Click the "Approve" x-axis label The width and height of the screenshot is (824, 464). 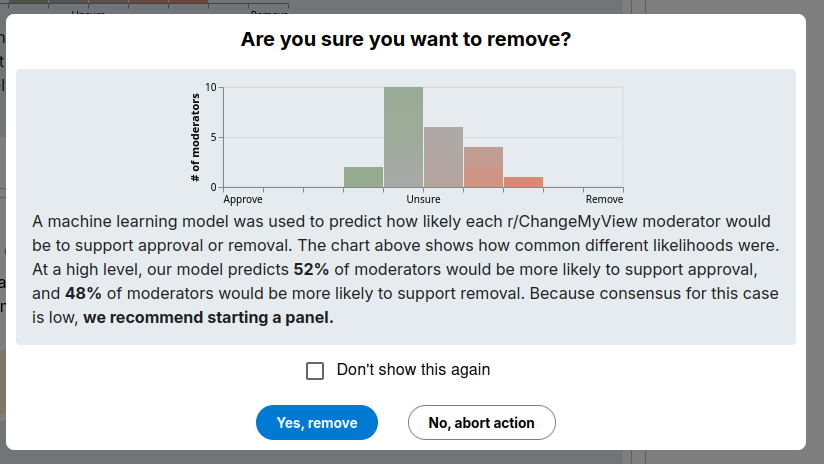point(243,199)
